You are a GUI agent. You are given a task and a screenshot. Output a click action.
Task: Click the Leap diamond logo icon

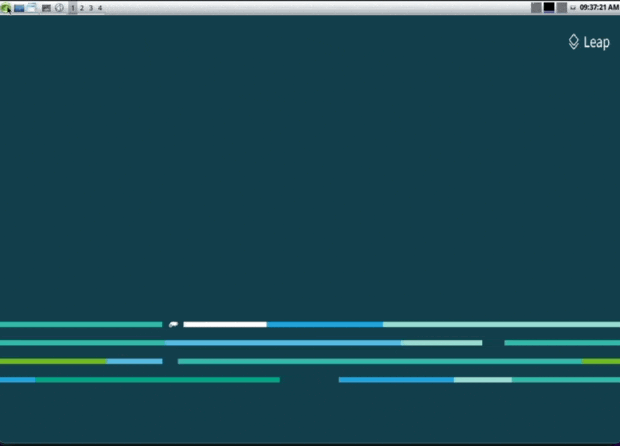tap(573, 42)
